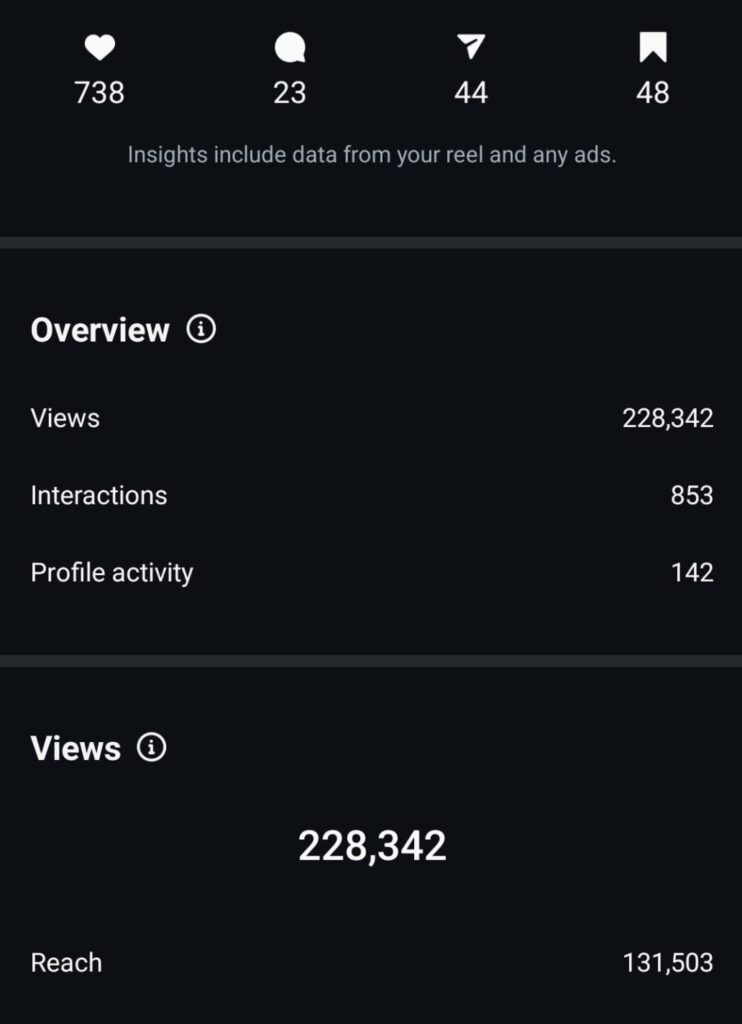Click the large 228,342 views total
Viewport: 742px width, 1024px height.
(x=372, y=846)
